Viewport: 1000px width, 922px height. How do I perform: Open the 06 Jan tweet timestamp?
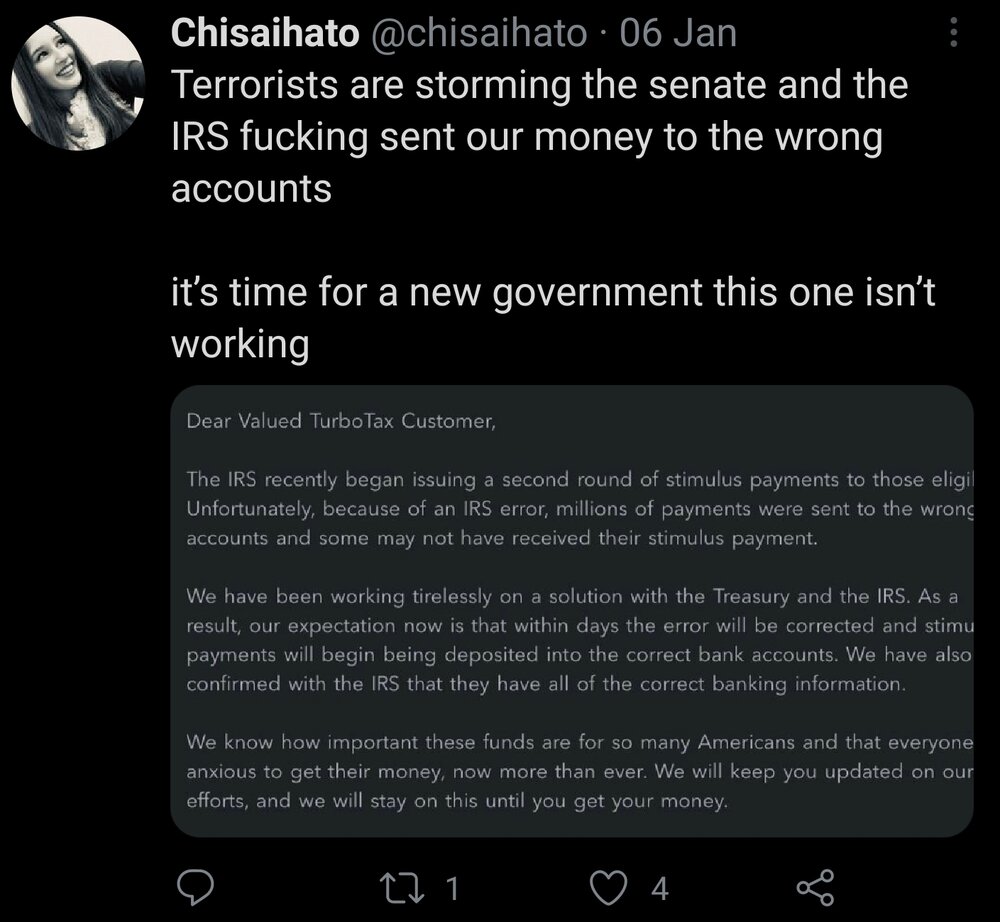678,34
